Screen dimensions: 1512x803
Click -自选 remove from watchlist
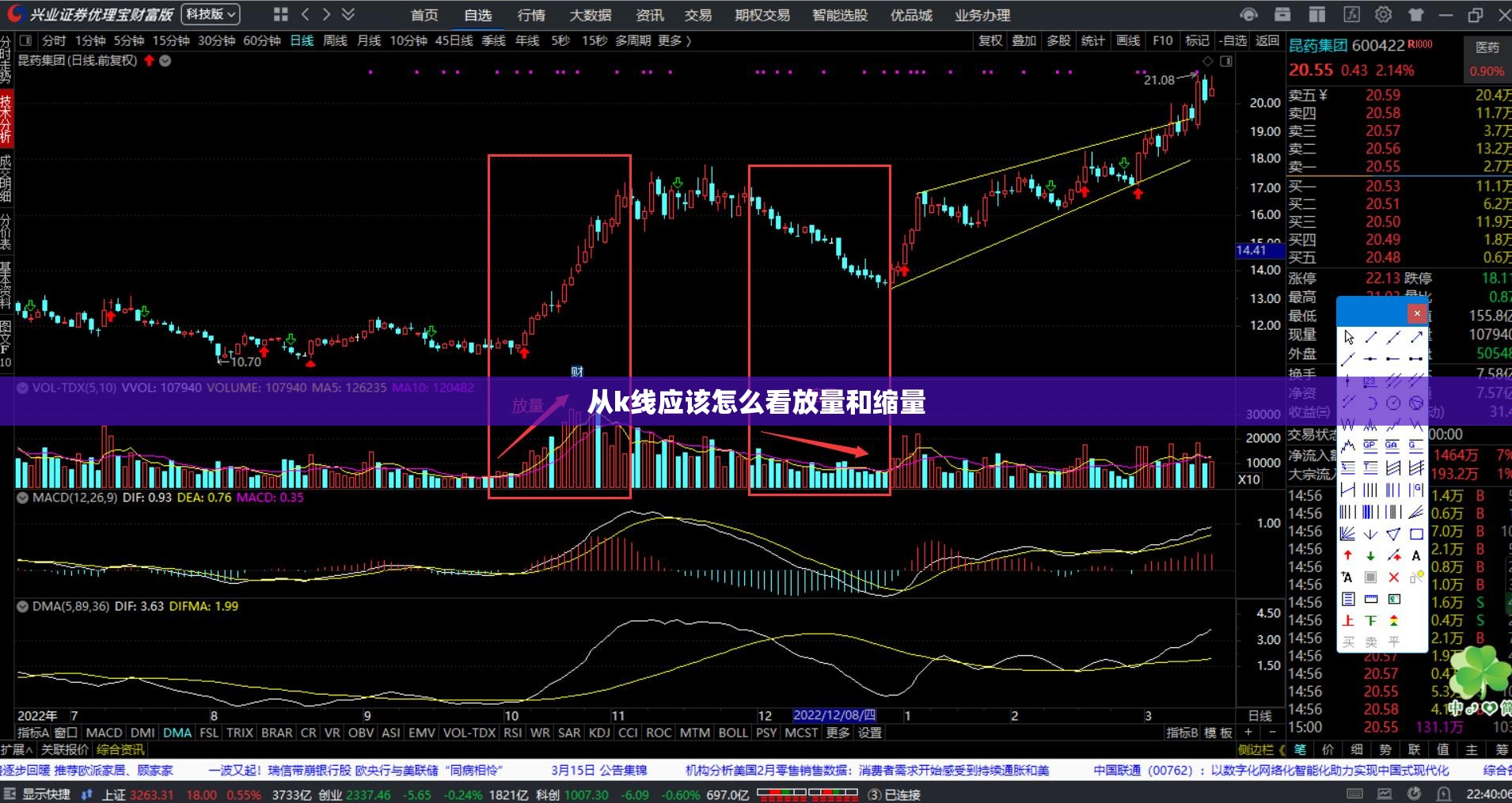pyautogui.click(x=1233, y=40)
